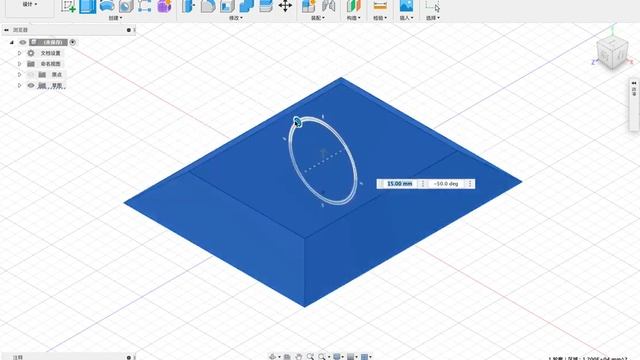This screenshot has height=360, width=640.
Task: Expand the 文档设置 tree node
Action: pos(19,53)
